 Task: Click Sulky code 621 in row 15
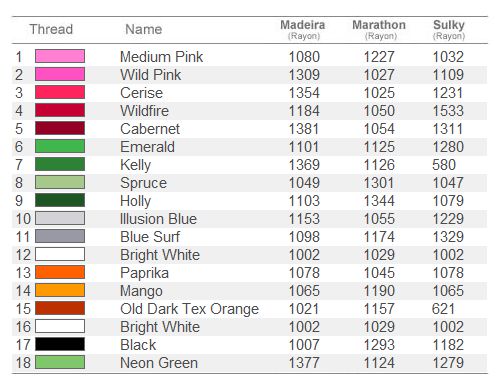443,309
